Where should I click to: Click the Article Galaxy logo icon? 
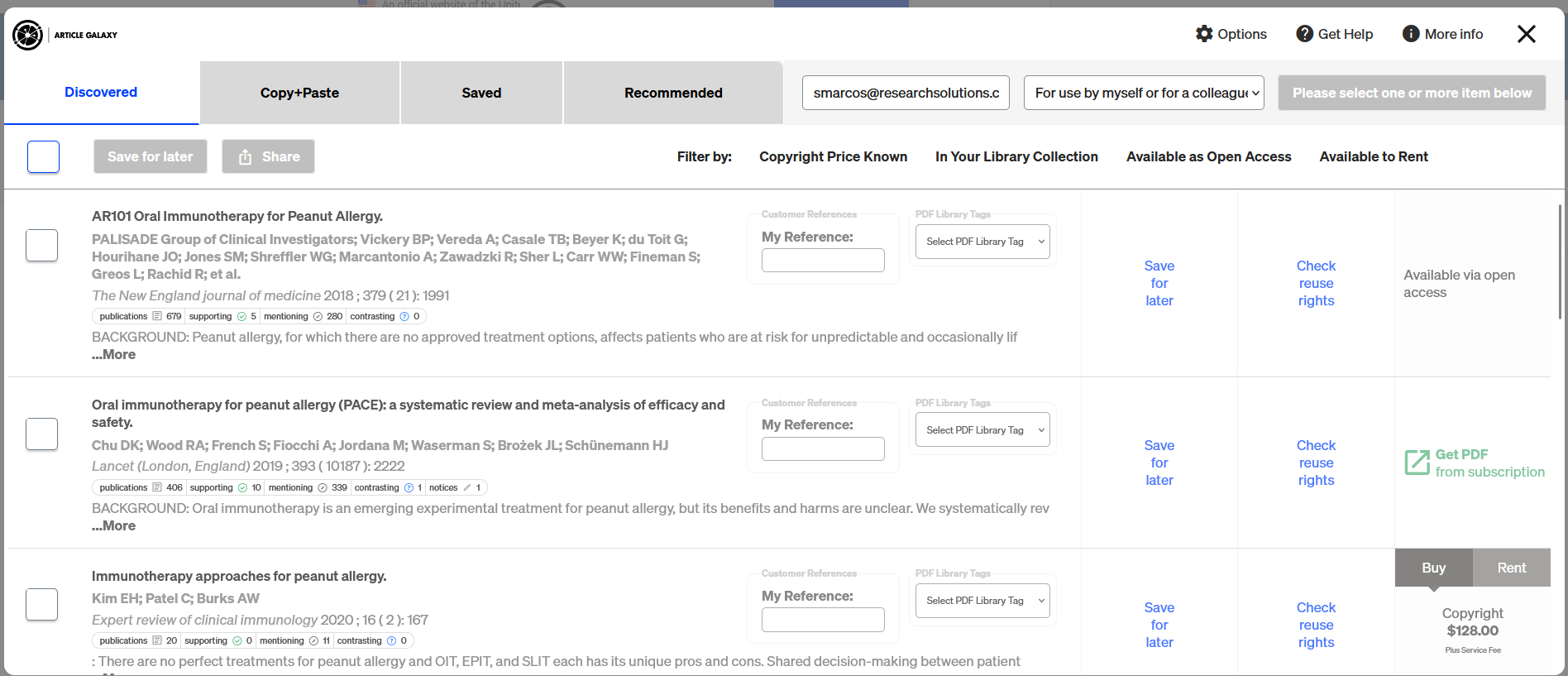(27, 35)
